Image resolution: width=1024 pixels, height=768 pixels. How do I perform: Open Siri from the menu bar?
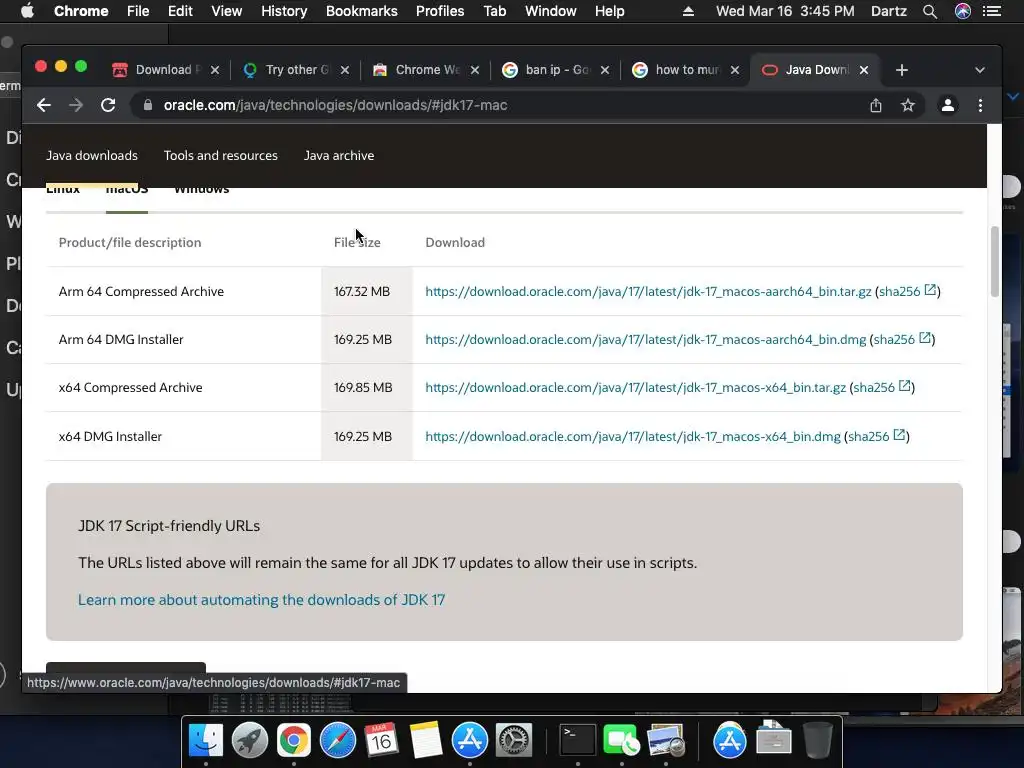coord(963,11)
